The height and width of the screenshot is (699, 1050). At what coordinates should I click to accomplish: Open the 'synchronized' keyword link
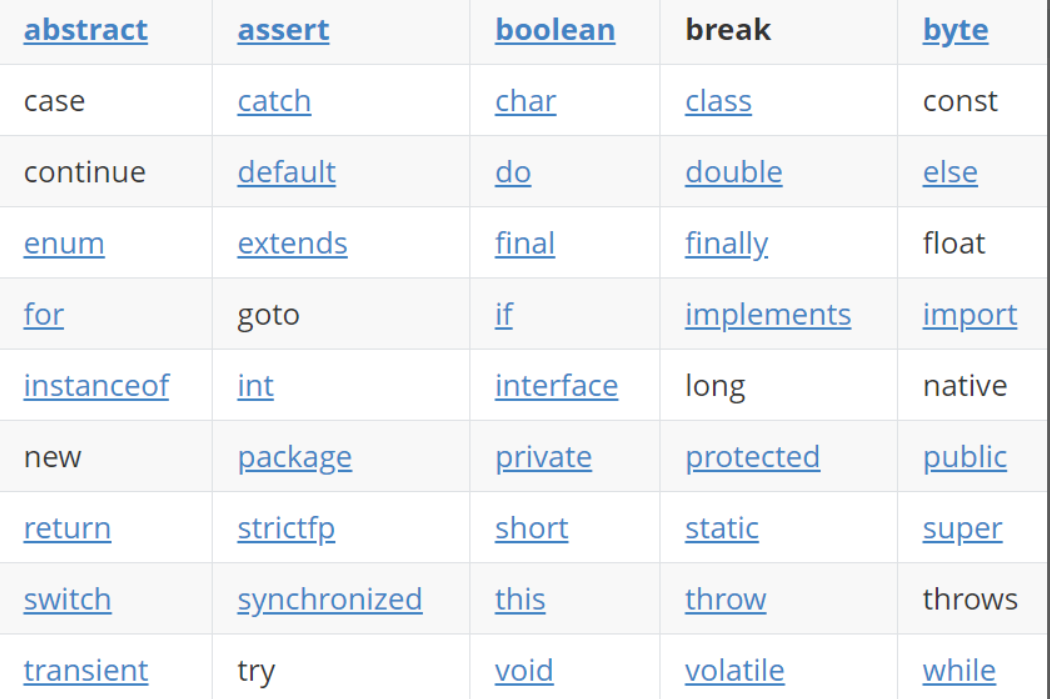pyautogui.click(x=329, y=599)
